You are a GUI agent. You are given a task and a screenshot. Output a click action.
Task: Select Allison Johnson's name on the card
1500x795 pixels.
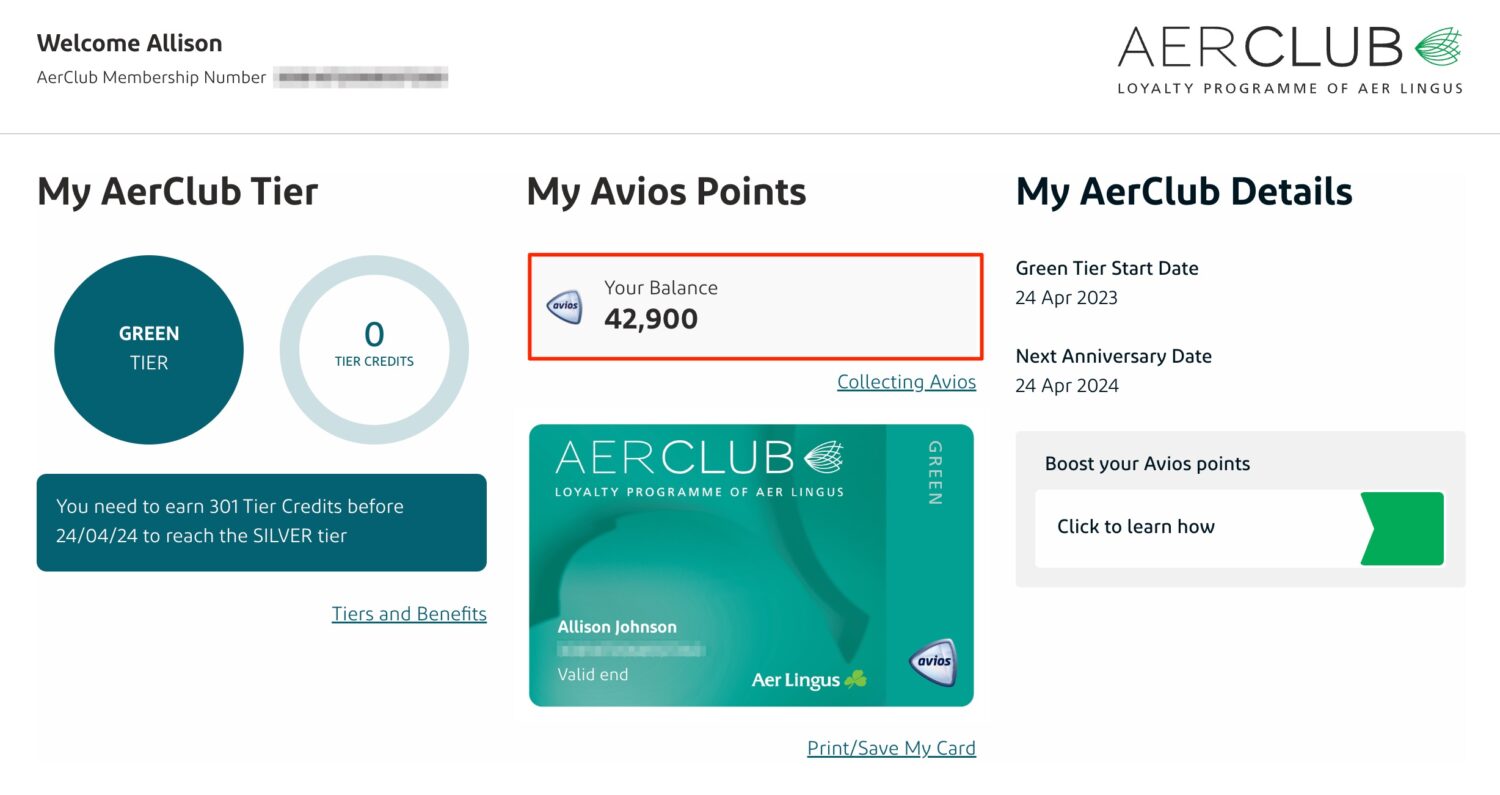tap(615, 626)
